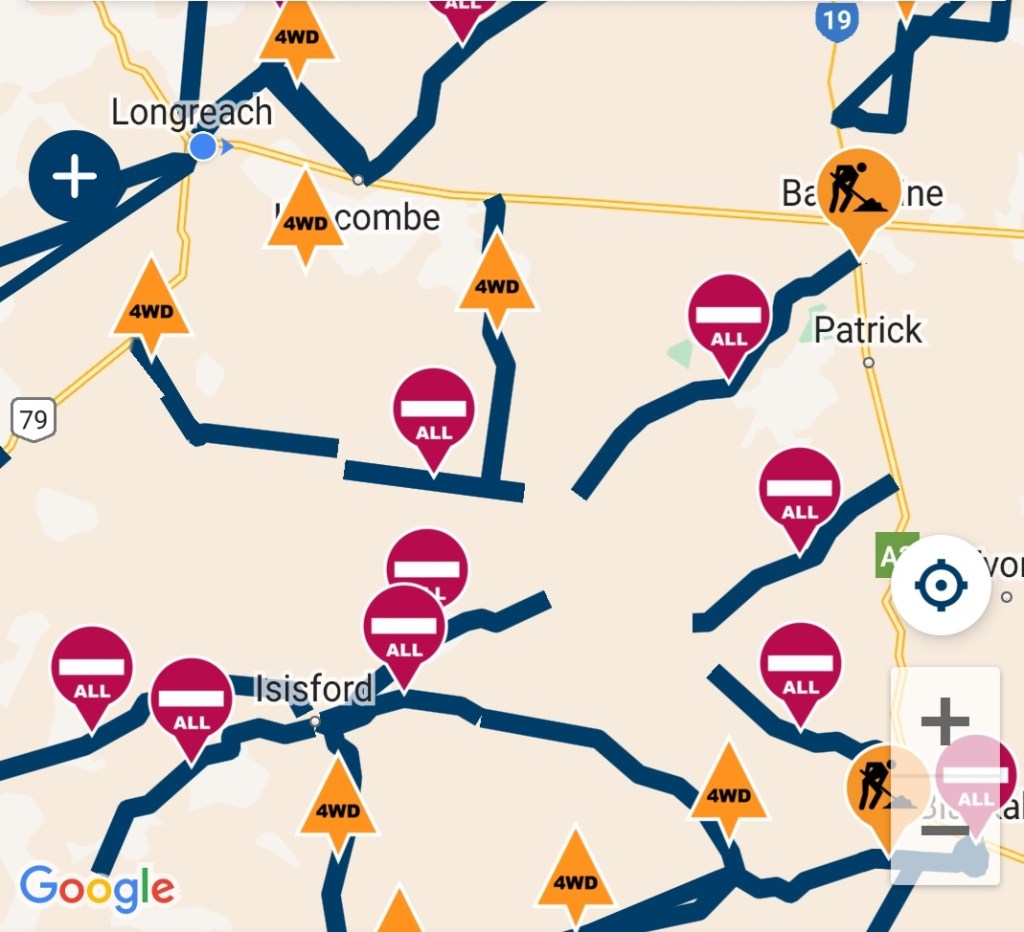Open the Google logo link
1024x932 pixels.
tap(97, 889)
